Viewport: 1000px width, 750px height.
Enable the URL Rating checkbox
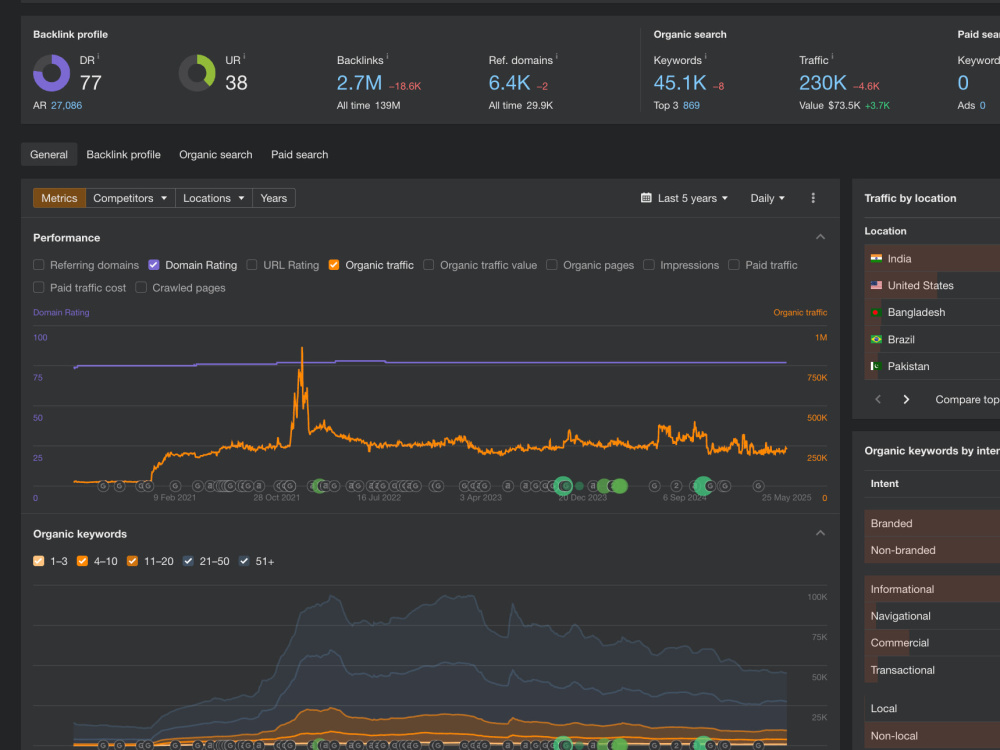[252, 265]
